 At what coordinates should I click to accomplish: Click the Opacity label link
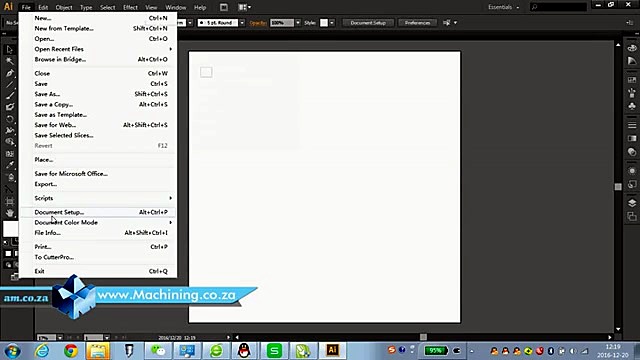click(258, 23)
